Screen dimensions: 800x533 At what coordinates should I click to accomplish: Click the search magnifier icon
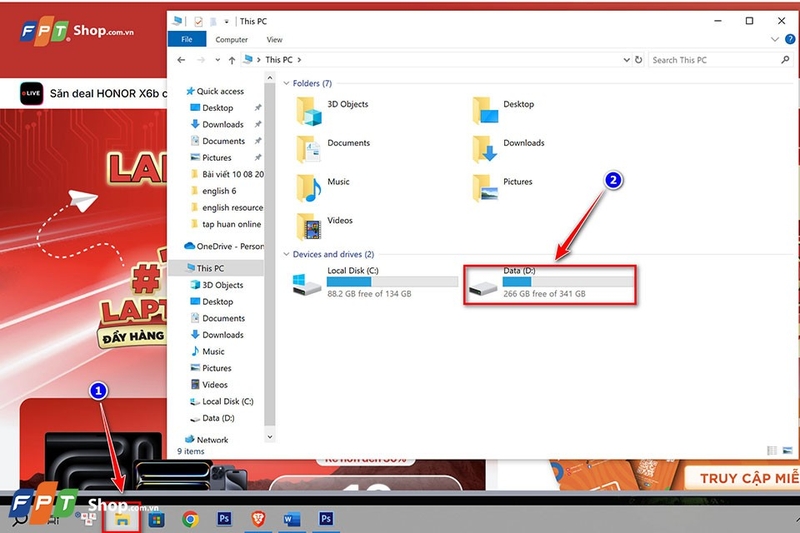pyautogui.click(x=785, y=60)
